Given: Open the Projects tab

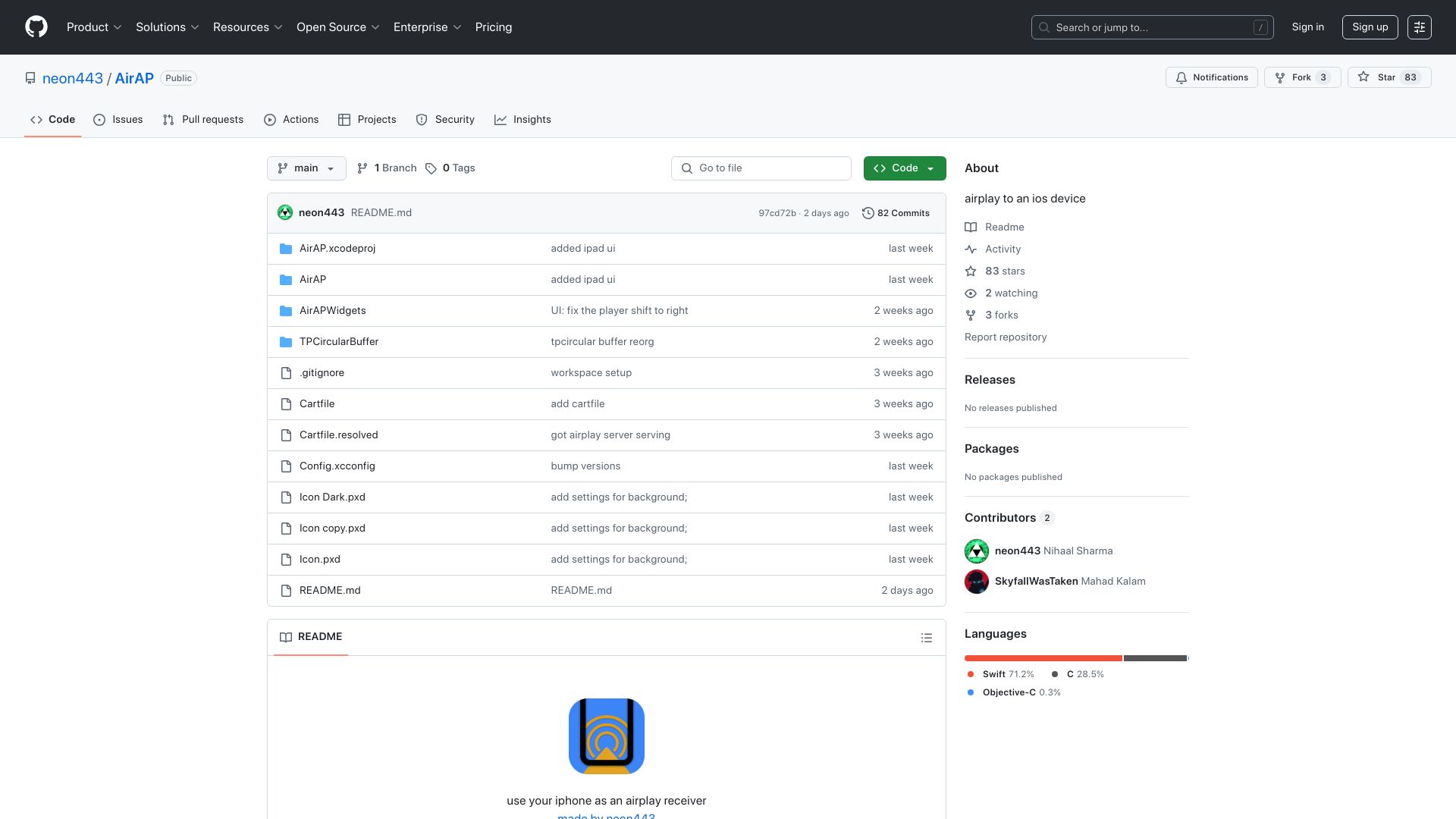Looking at the screenshot, I should (367, 120).
